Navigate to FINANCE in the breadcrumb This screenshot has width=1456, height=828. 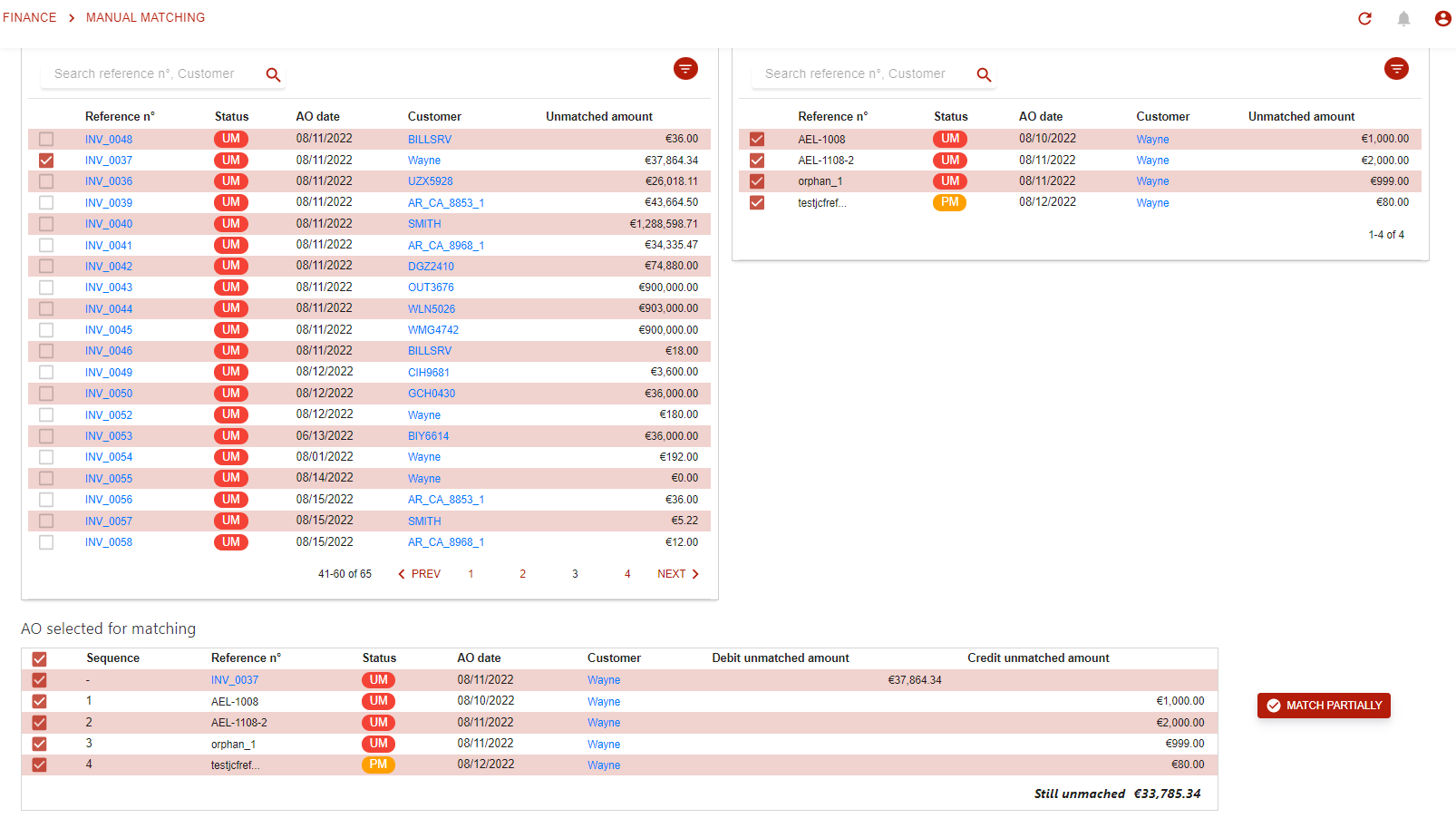[x=30, y=17]
